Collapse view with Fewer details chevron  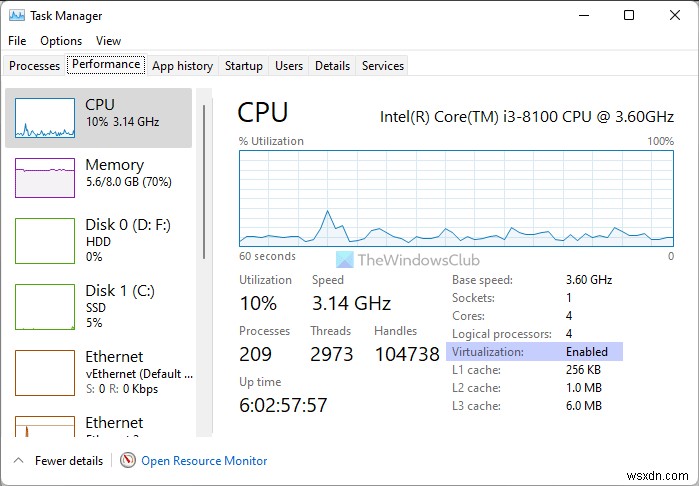pyautogui.click(x=17, y=461)
